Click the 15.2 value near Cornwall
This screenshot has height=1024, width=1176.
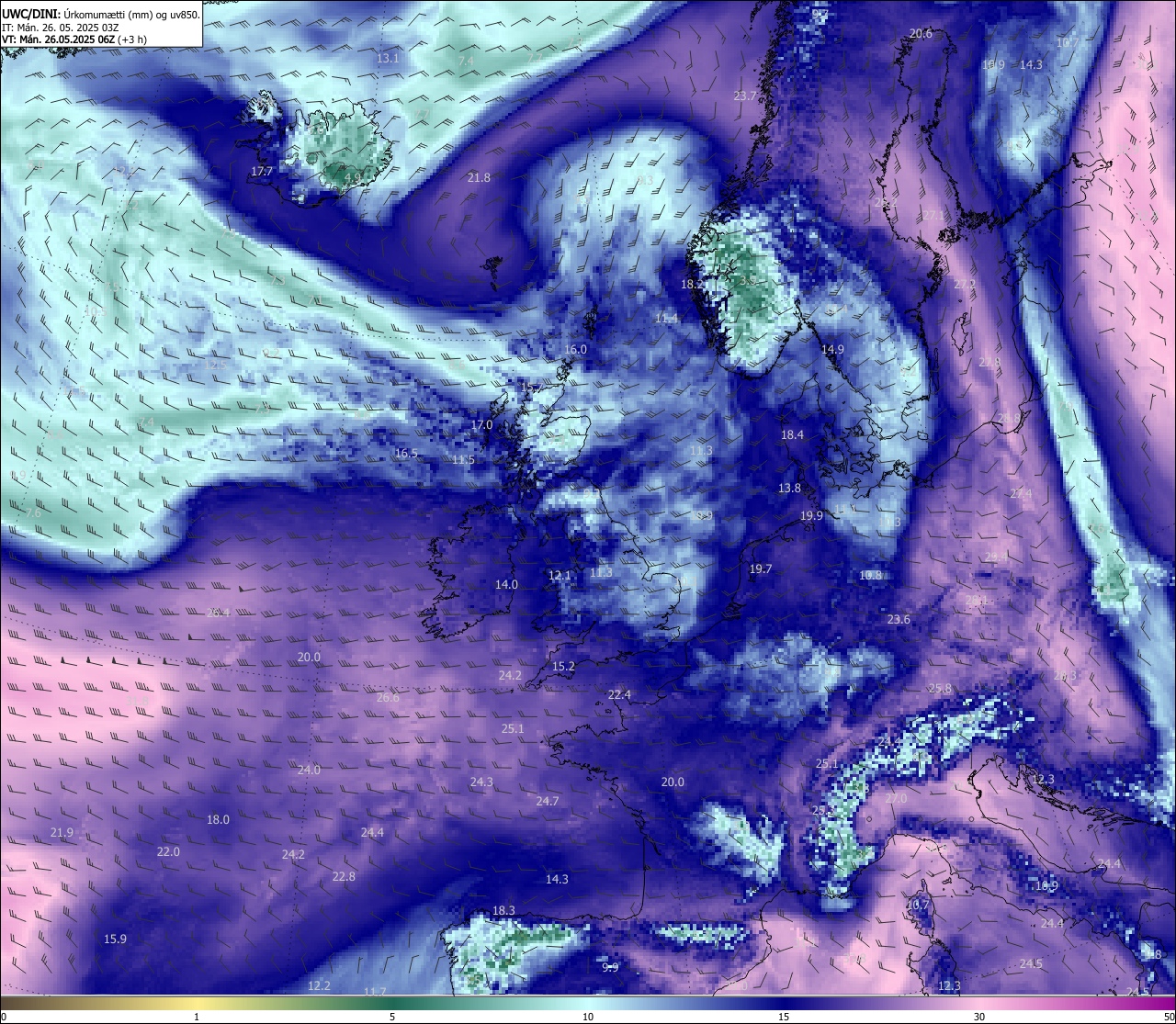coord(563,667)
